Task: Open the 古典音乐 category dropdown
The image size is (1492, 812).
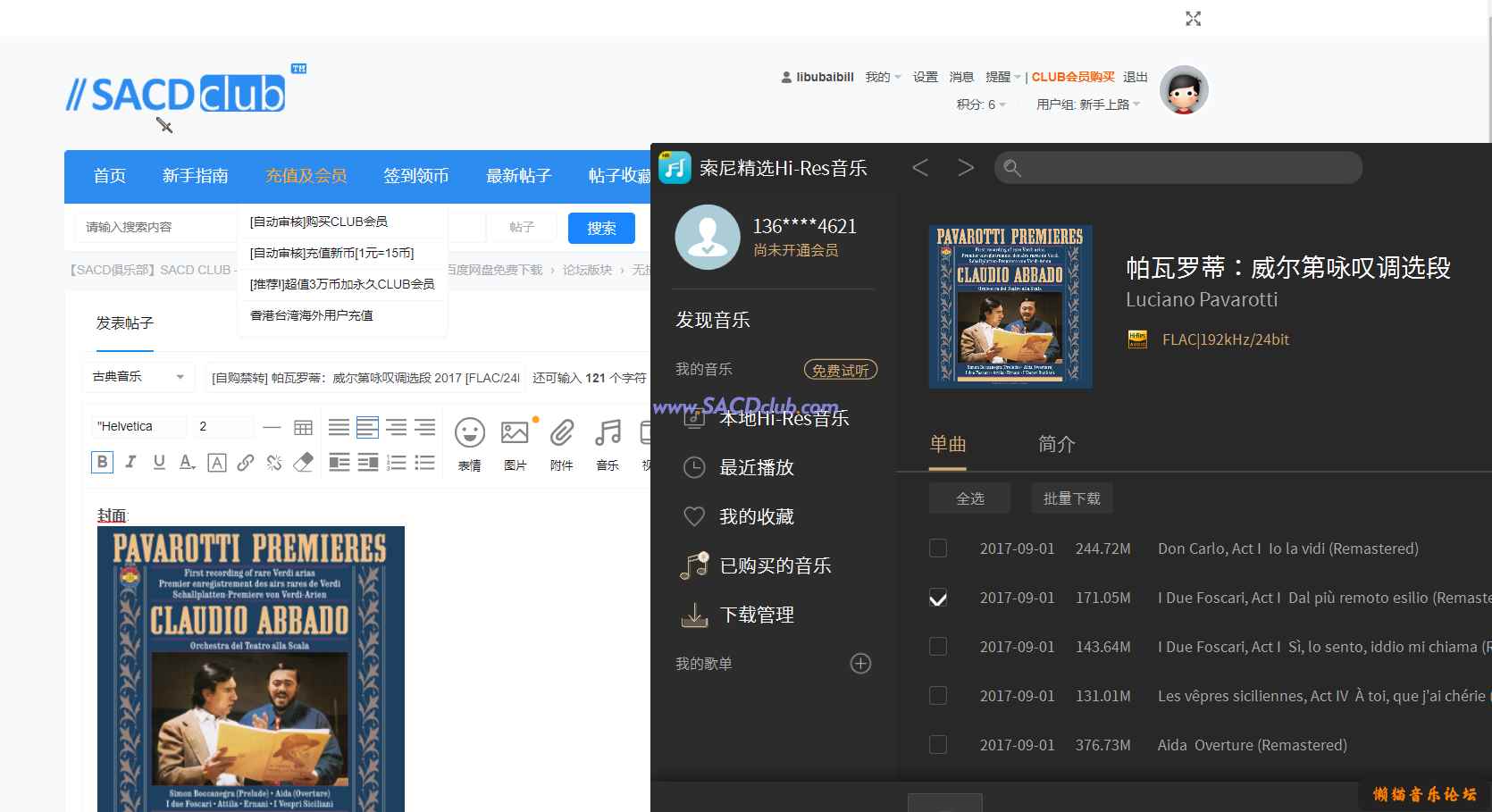Action: [x=138, y=377]
